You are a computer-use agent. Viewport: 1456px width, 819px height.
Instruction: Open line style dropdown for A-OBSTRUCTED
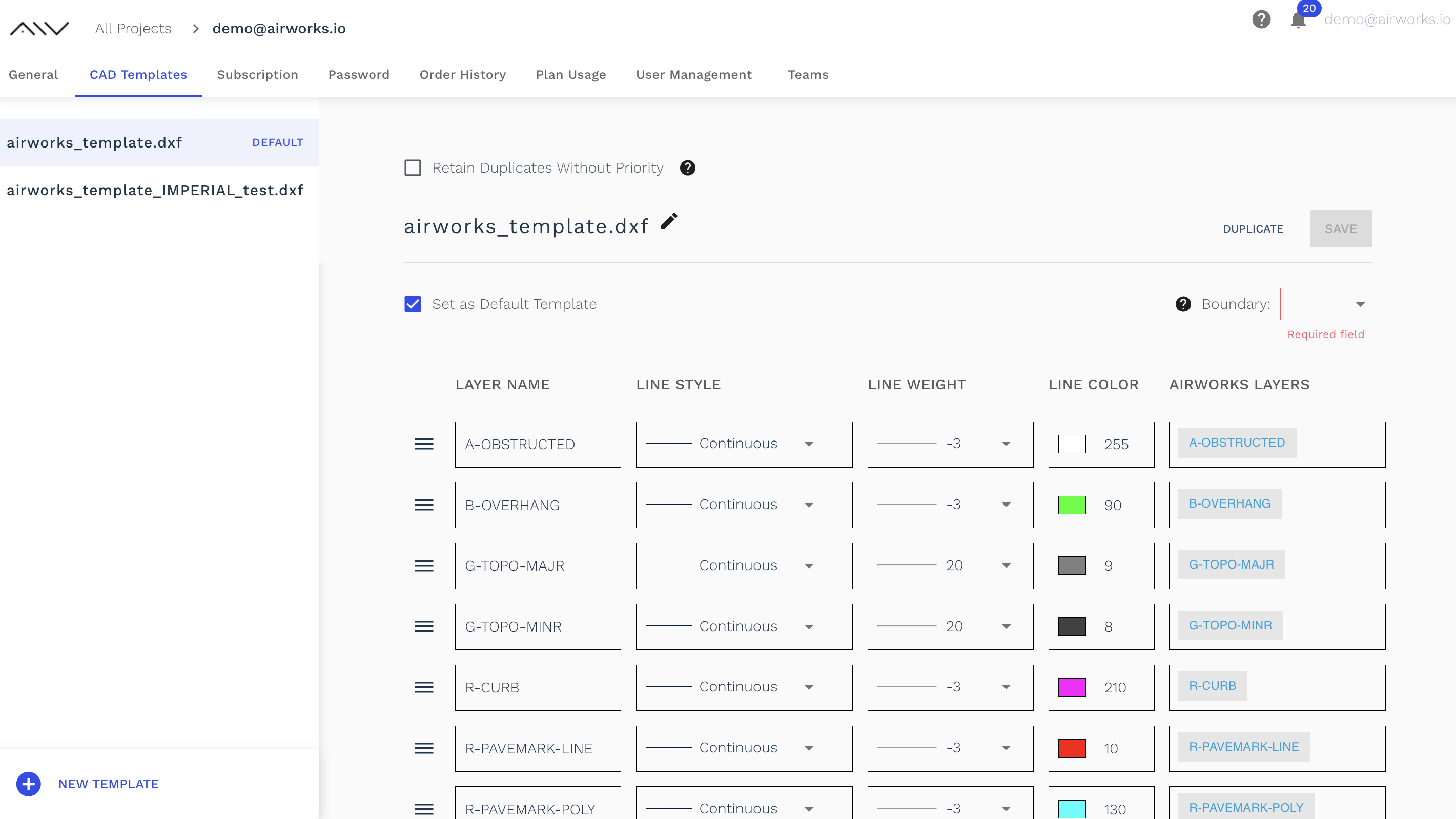(x=744, y=444)
